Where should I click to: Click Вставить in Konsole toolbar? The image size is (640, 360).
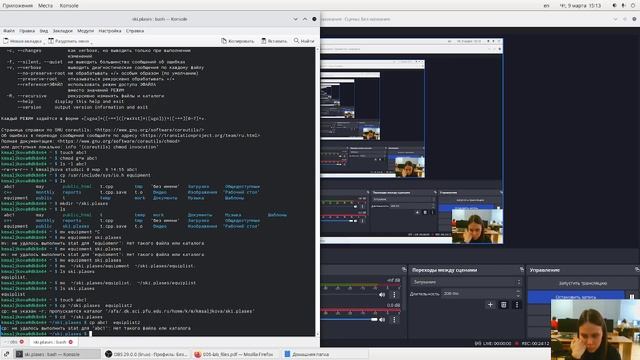[274, 41]
